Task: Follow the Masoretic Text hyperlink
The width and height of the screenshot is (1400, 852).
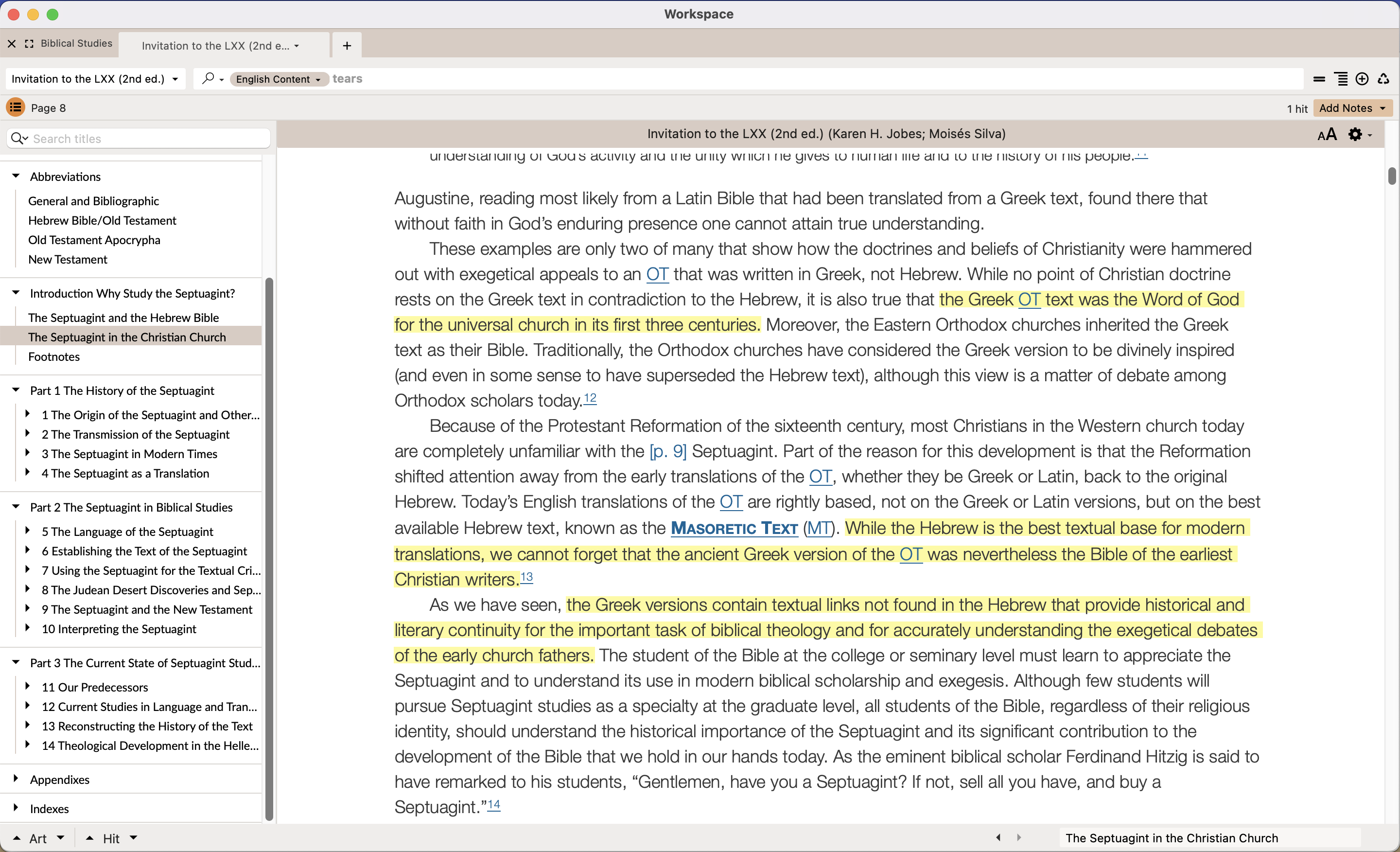Action: tap(734, 528)
